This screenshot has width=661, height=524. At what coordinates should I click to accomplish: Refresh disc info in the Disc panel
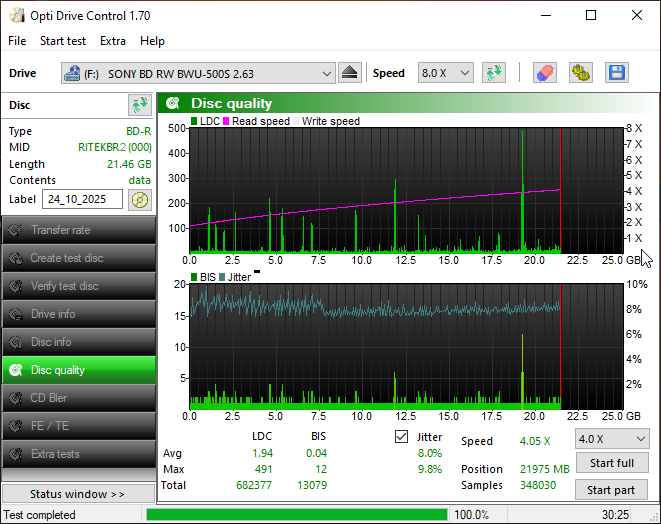pyautogui.click(x=139, y=105)
